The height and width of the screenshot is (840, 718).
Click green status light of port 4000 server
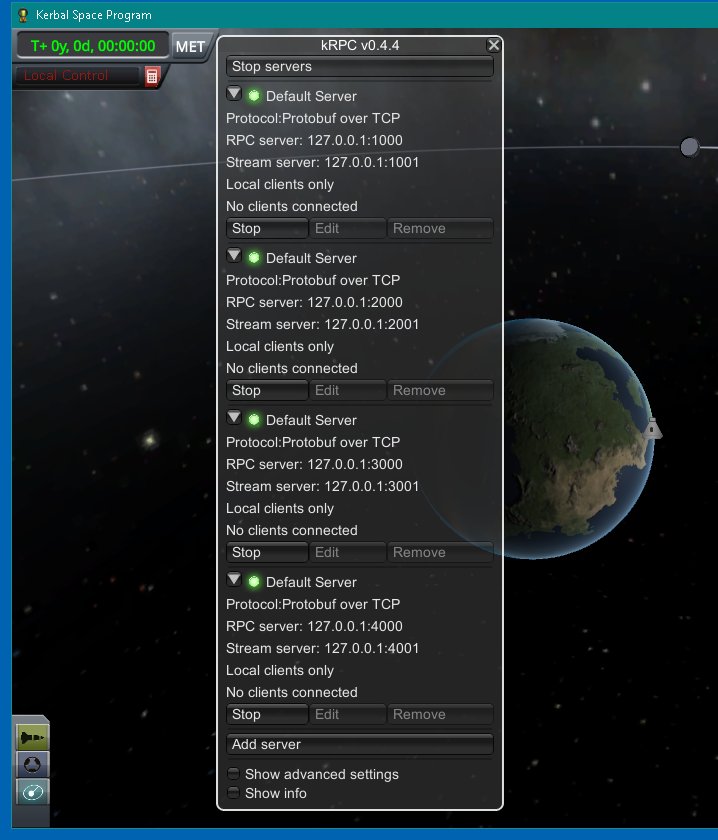(x=254, y=582)
